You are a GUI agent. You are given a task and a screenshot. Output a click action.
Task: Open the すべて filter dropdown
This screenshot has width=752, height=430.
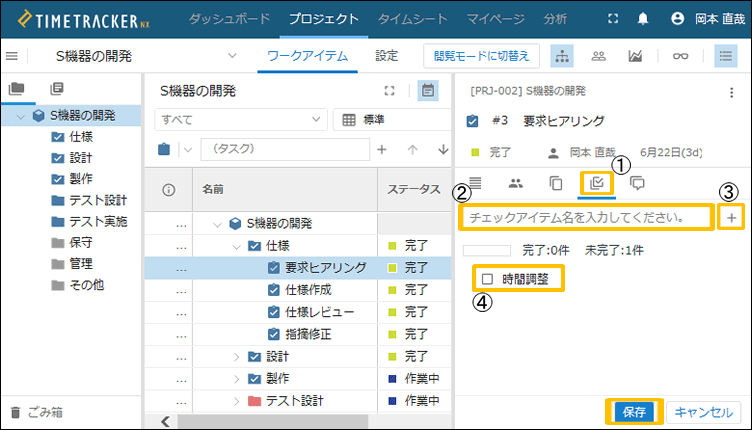click(x=241, y=119)
